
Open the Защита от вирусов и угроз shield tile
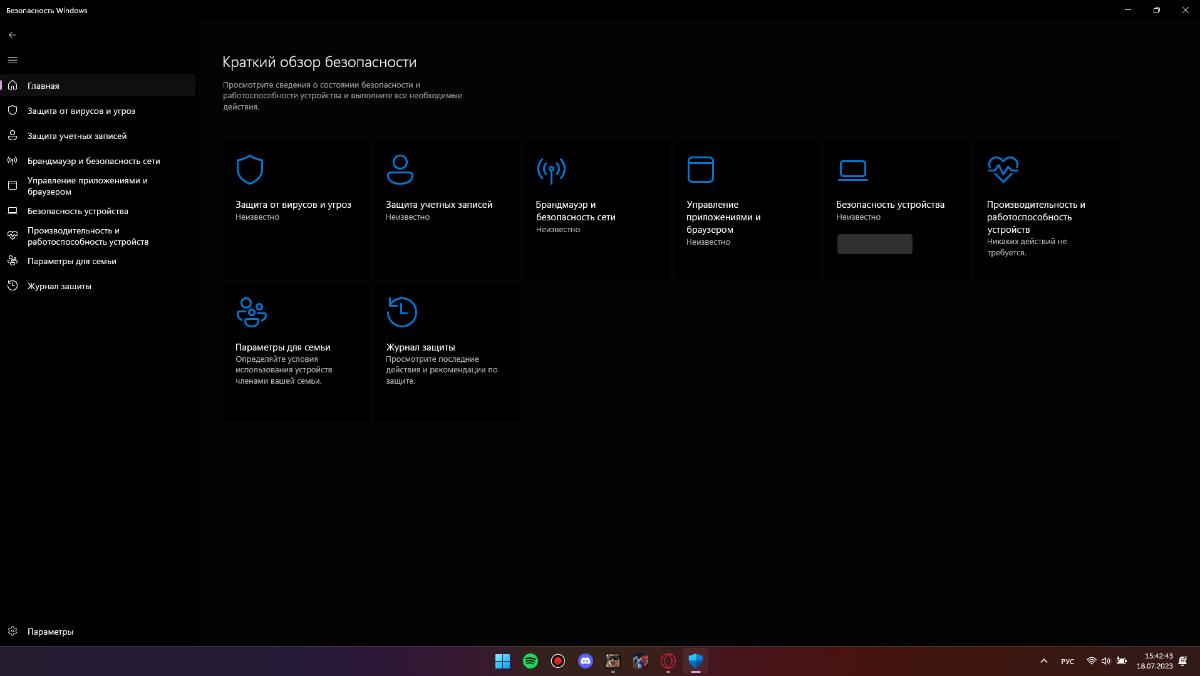click(250, 170)
